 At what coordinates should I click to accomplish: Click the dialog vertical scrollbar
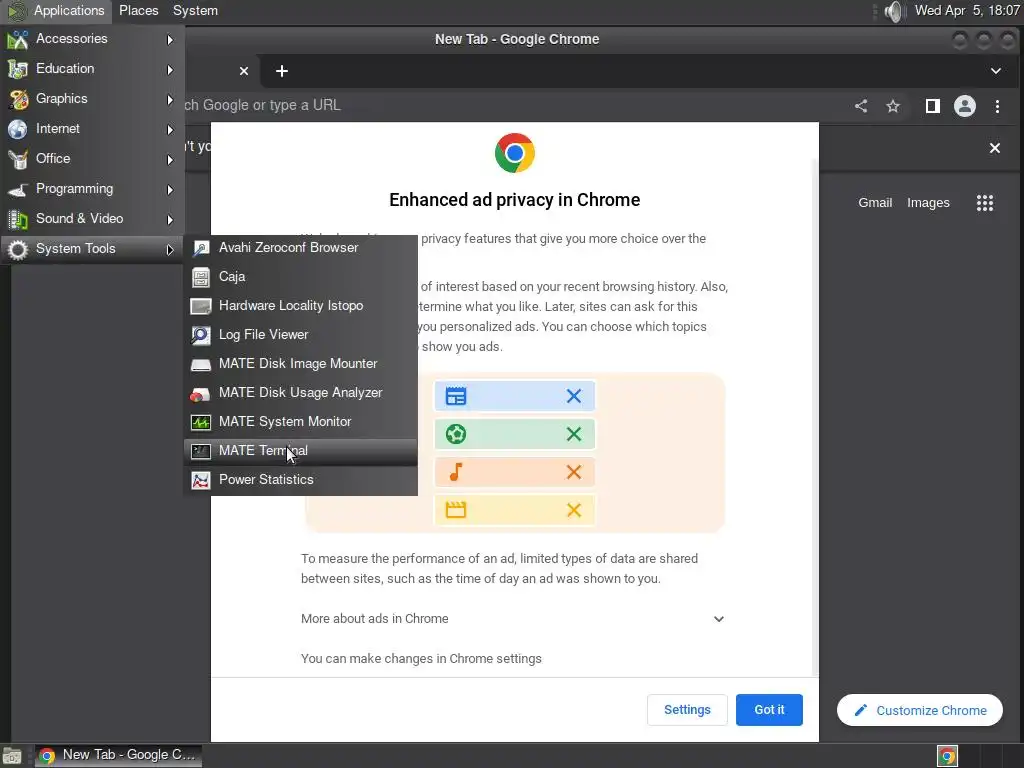[815, 418]
